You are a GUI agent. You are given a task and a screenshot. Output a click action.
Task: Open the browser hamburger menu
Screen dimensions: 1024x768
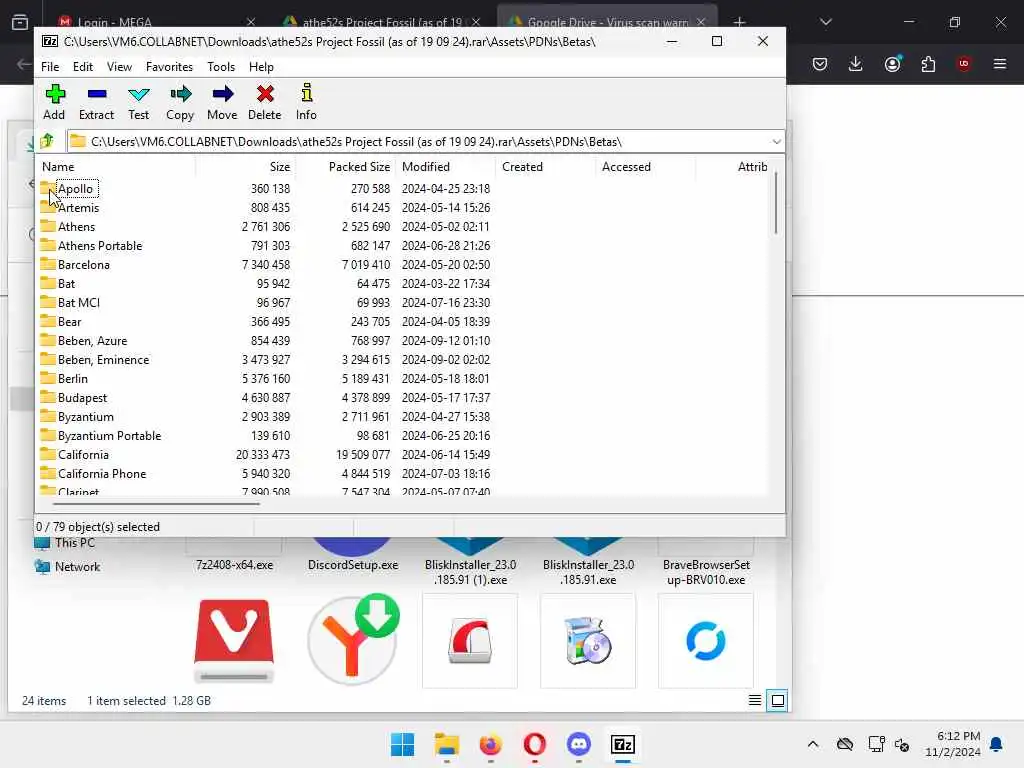(999, 63)
